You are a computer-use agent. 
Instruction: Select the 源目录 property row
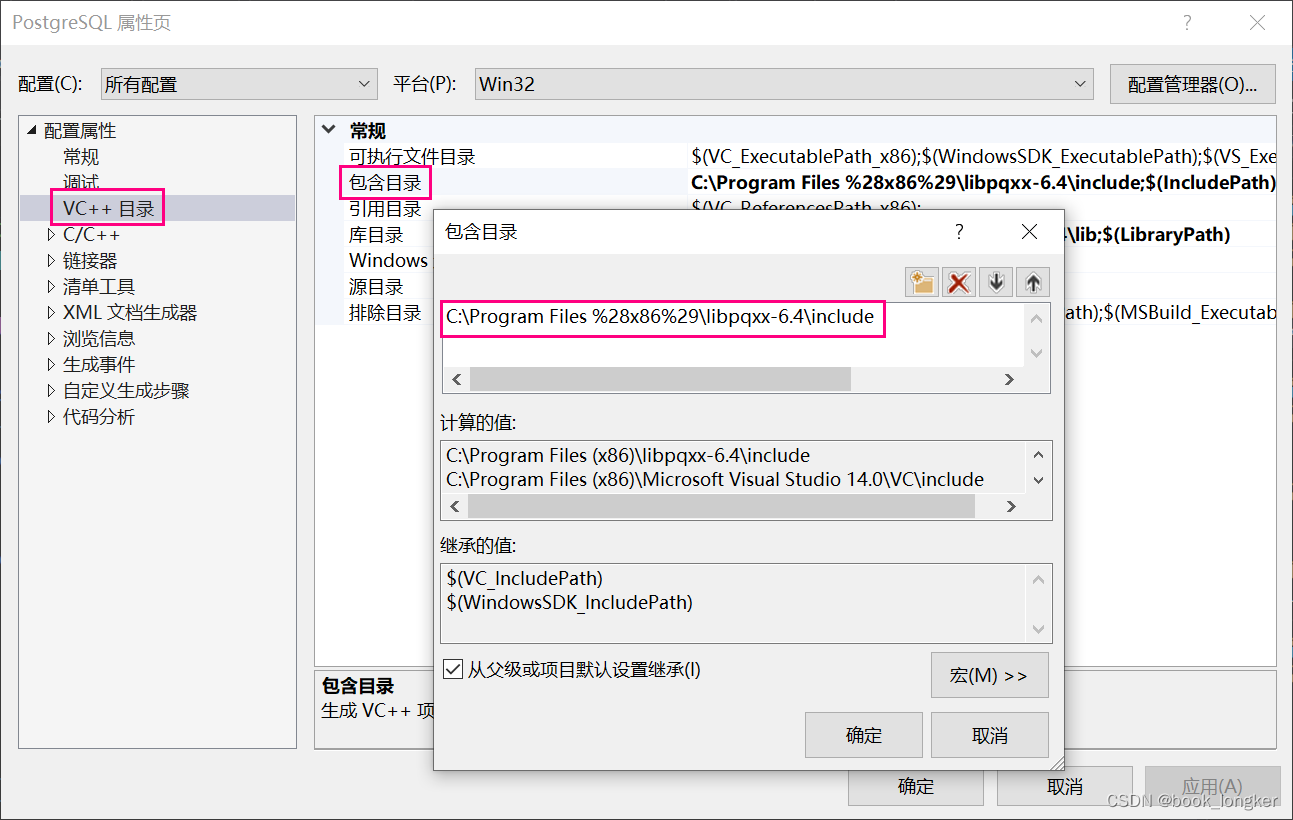click(x=376, y=287)
